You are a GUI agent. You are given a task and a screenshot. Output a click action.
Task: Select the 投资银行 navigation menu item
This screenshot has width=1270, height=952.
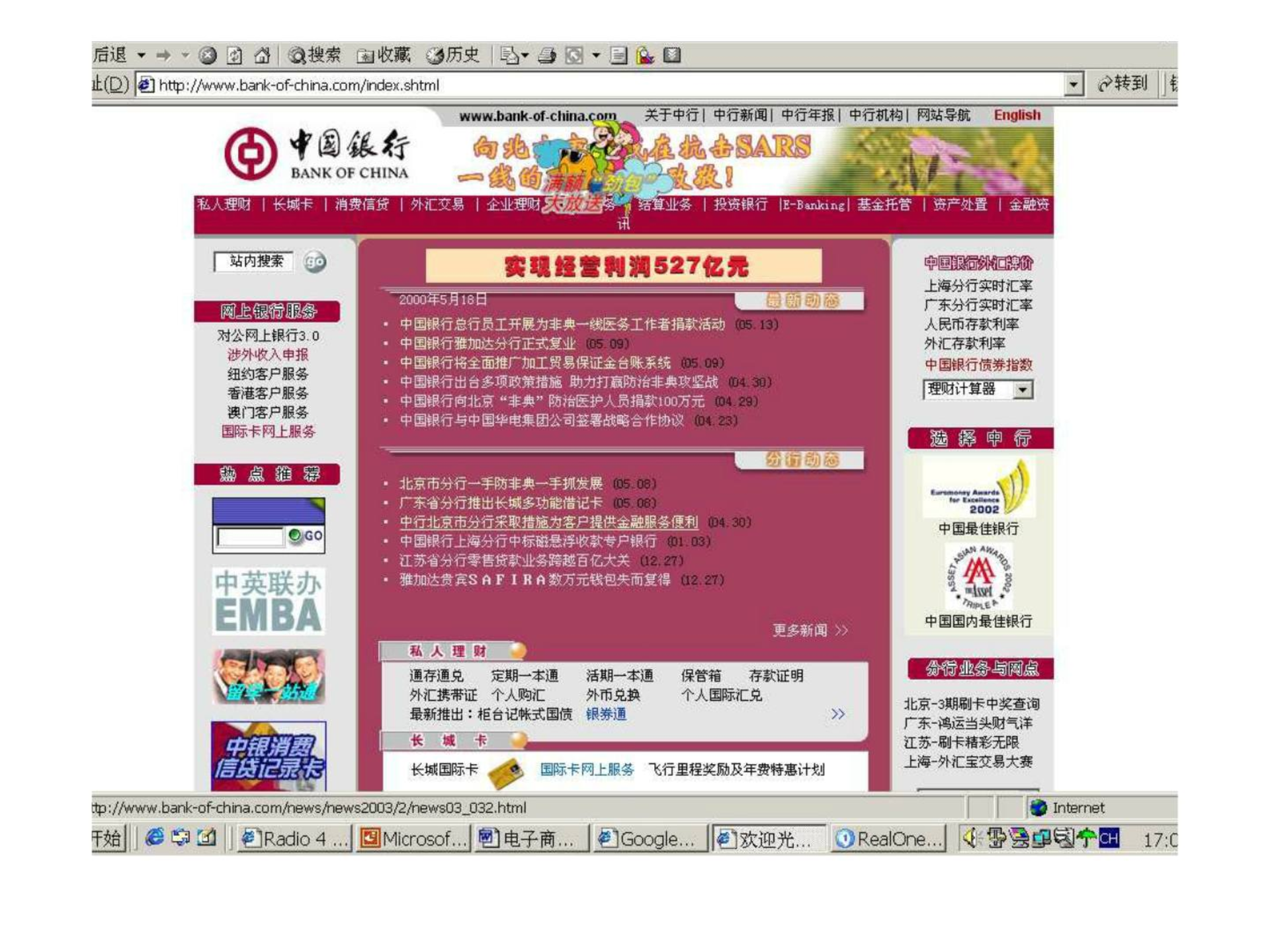point(740,204)
